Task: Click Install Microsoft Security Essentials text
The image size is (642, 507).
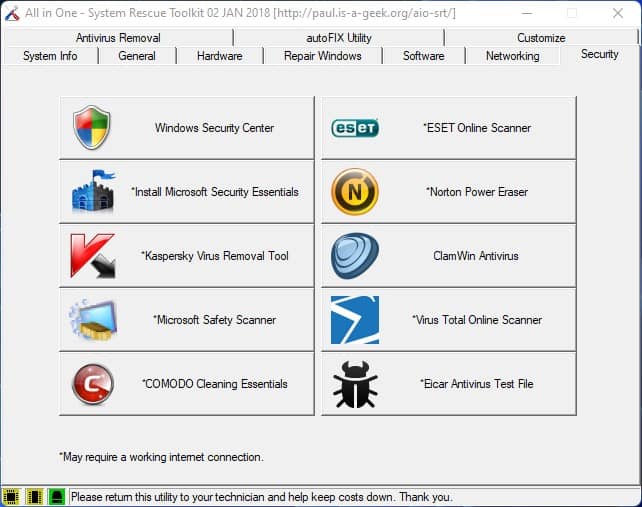Action: pos(215,192)
